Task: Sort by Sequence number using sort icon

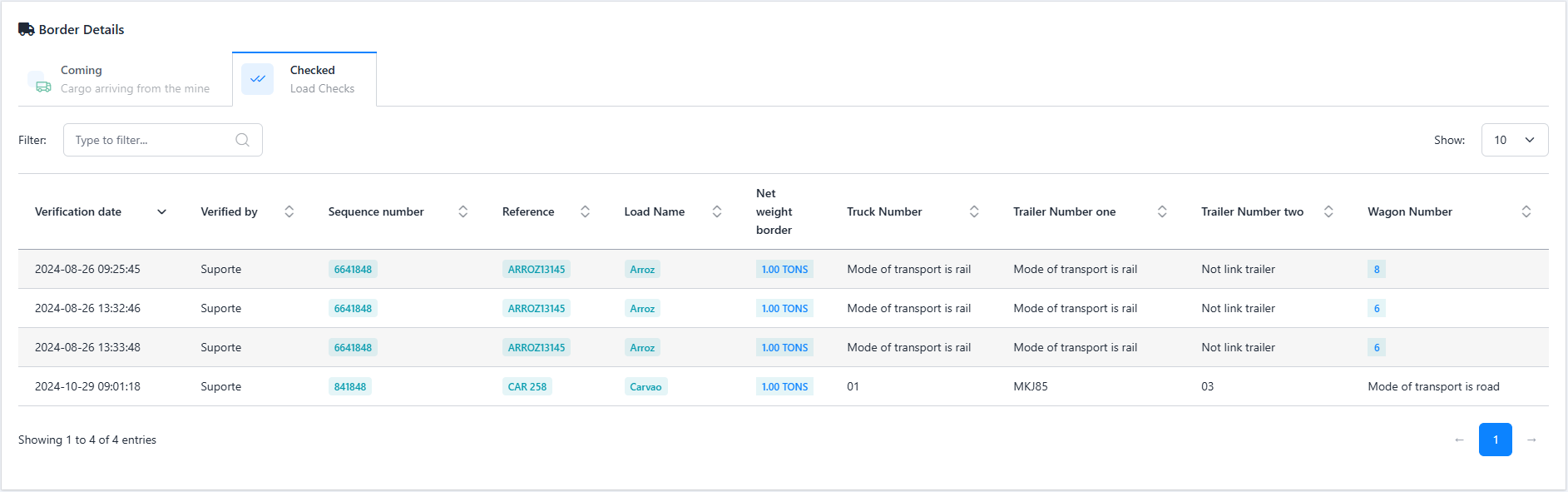Action: pos(462,211)
